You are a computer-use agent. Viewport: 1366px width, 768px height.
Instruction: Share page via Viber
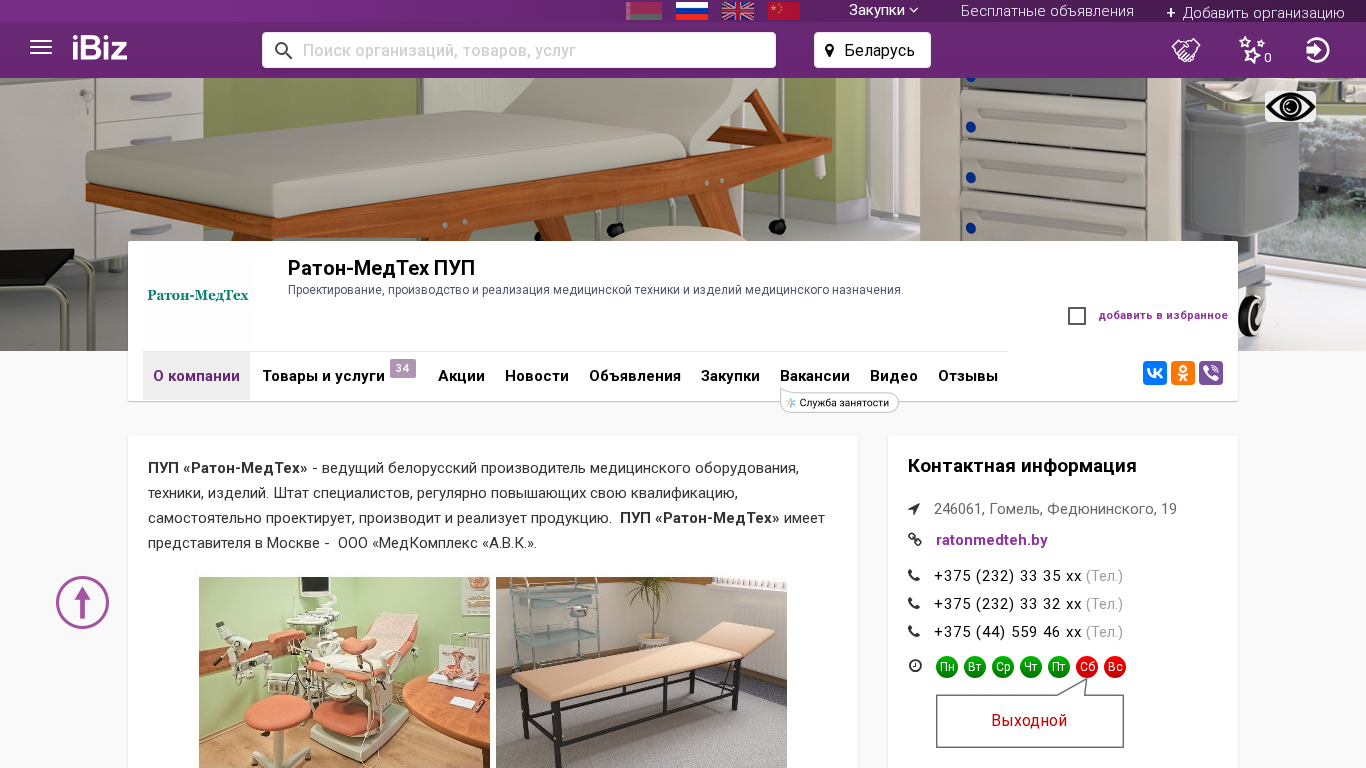1211,374
